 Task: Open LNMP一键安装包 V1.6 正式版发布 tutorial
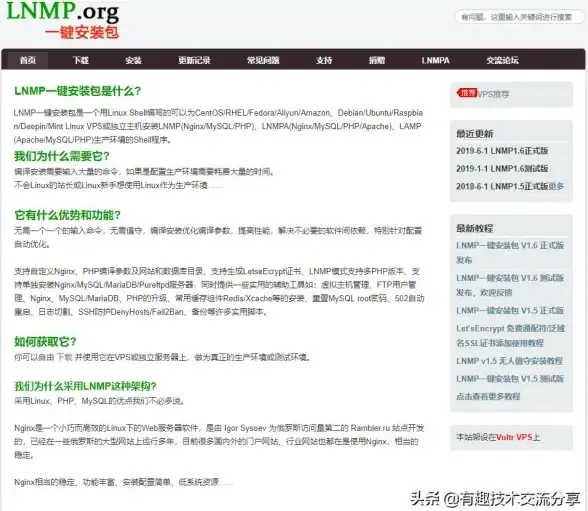(510, 252)
